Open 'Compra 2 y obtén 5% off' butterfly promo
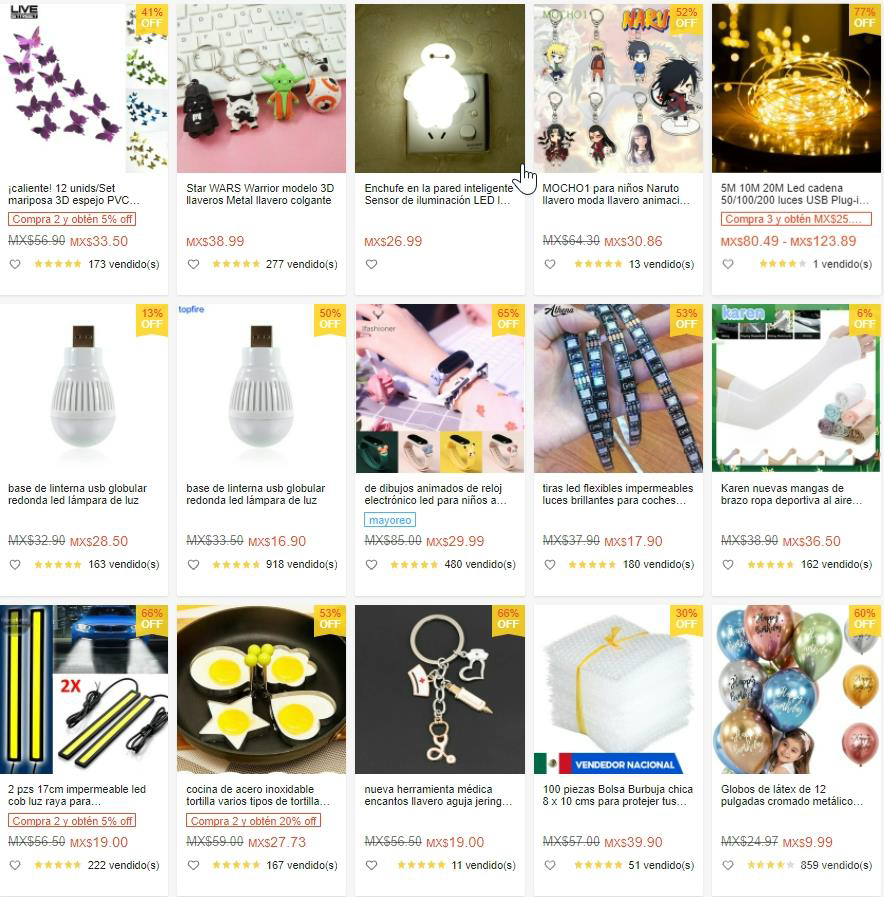Viewport: 884px width, 897px height. [x=72, y=219]
